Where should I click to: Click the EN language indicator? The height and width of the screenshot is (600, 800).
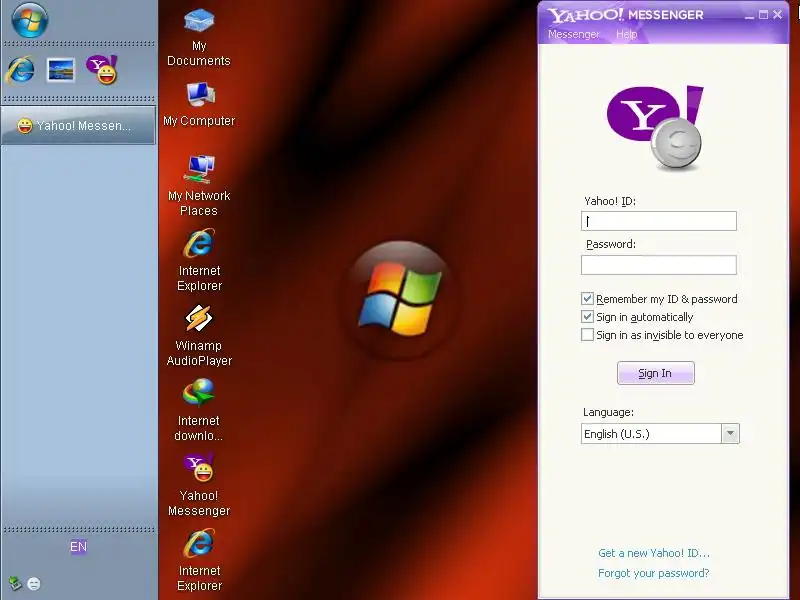point(78,547)
